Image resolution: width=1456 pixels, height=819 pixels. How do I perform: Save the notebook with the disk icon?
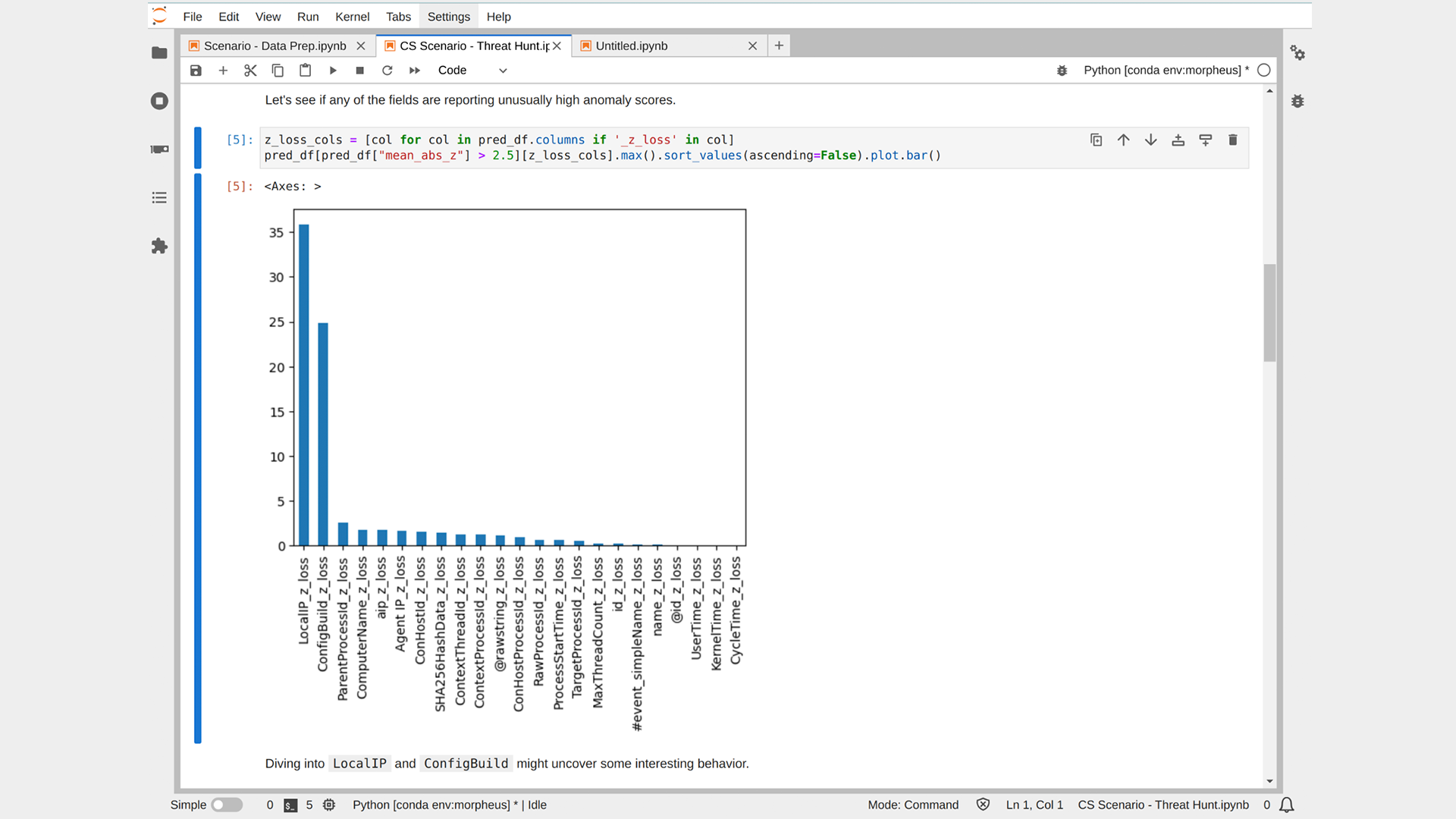196,71
